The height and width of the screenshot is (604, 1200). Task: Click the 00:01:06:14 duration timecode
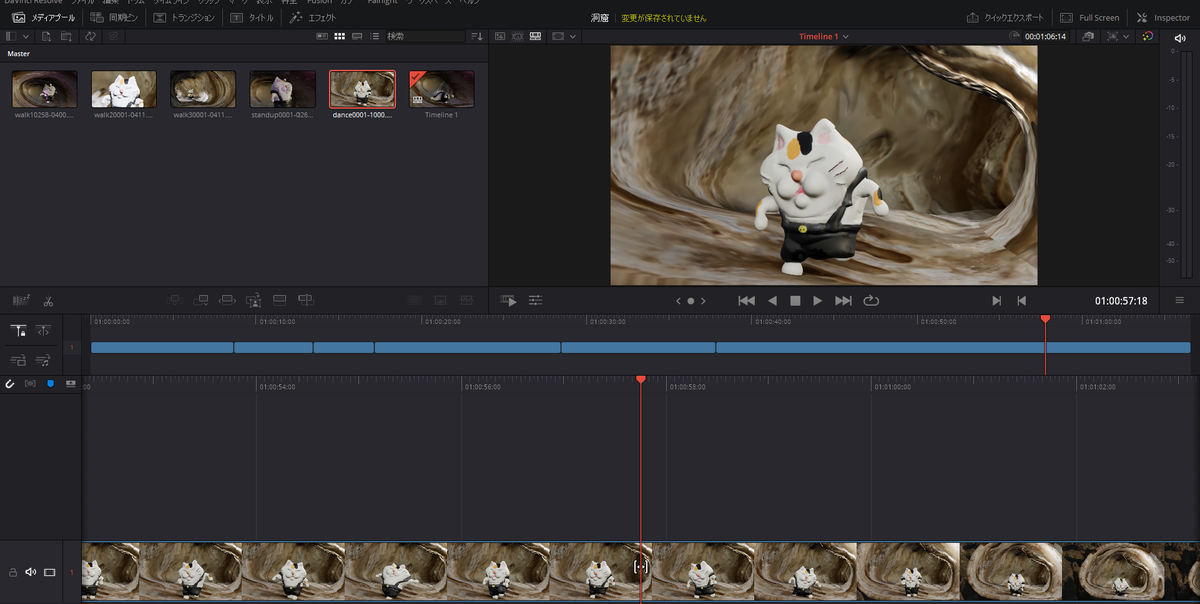pos(1046,36)
